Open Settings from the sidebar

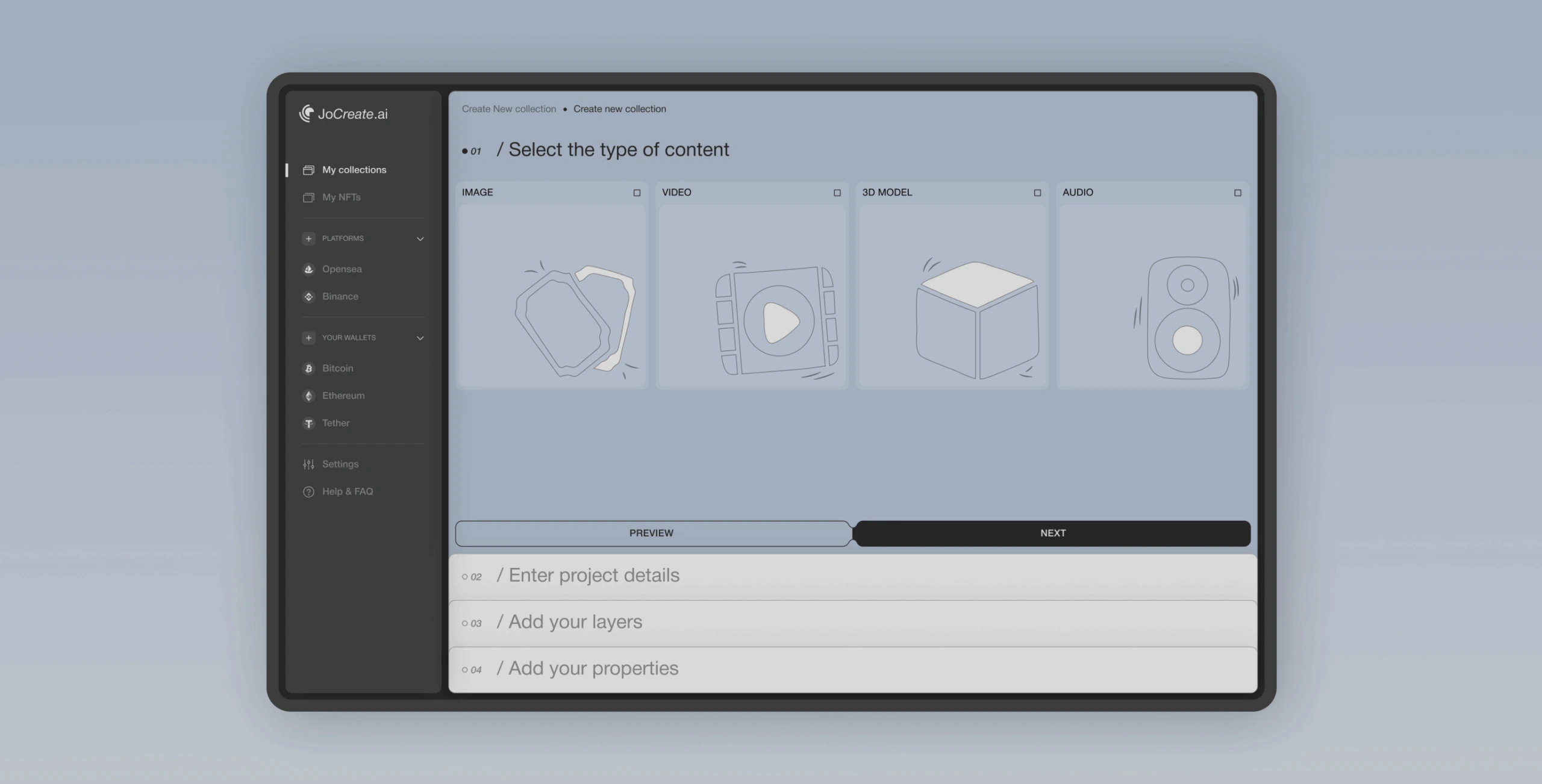click(x=308, y=464)
